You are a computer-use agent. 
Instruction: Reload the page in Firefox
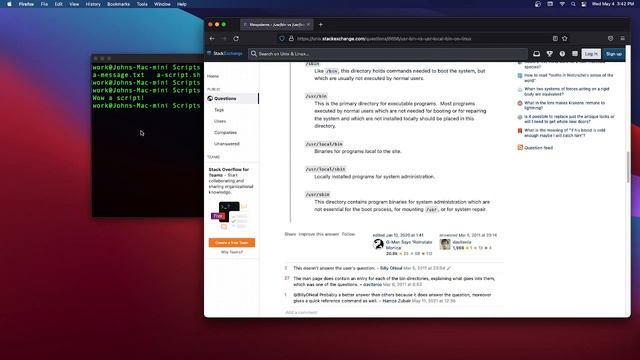(236, 38)
